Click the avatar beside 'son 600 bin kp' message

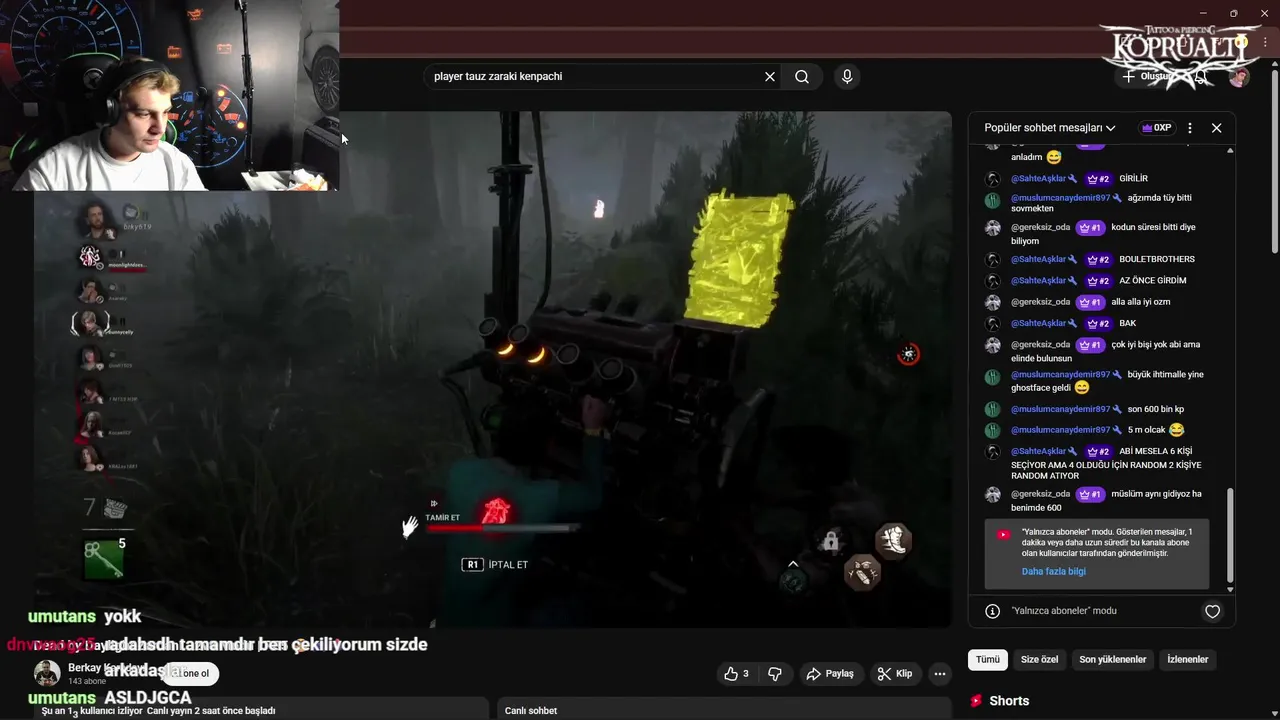(x=992, y=409)
